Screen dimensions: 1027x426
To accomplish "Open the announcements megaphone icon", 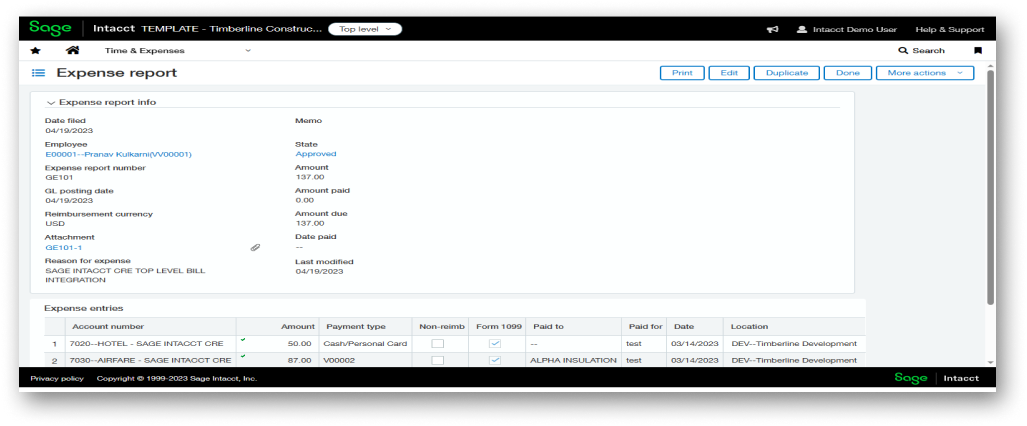I will [x=773, y=29].
